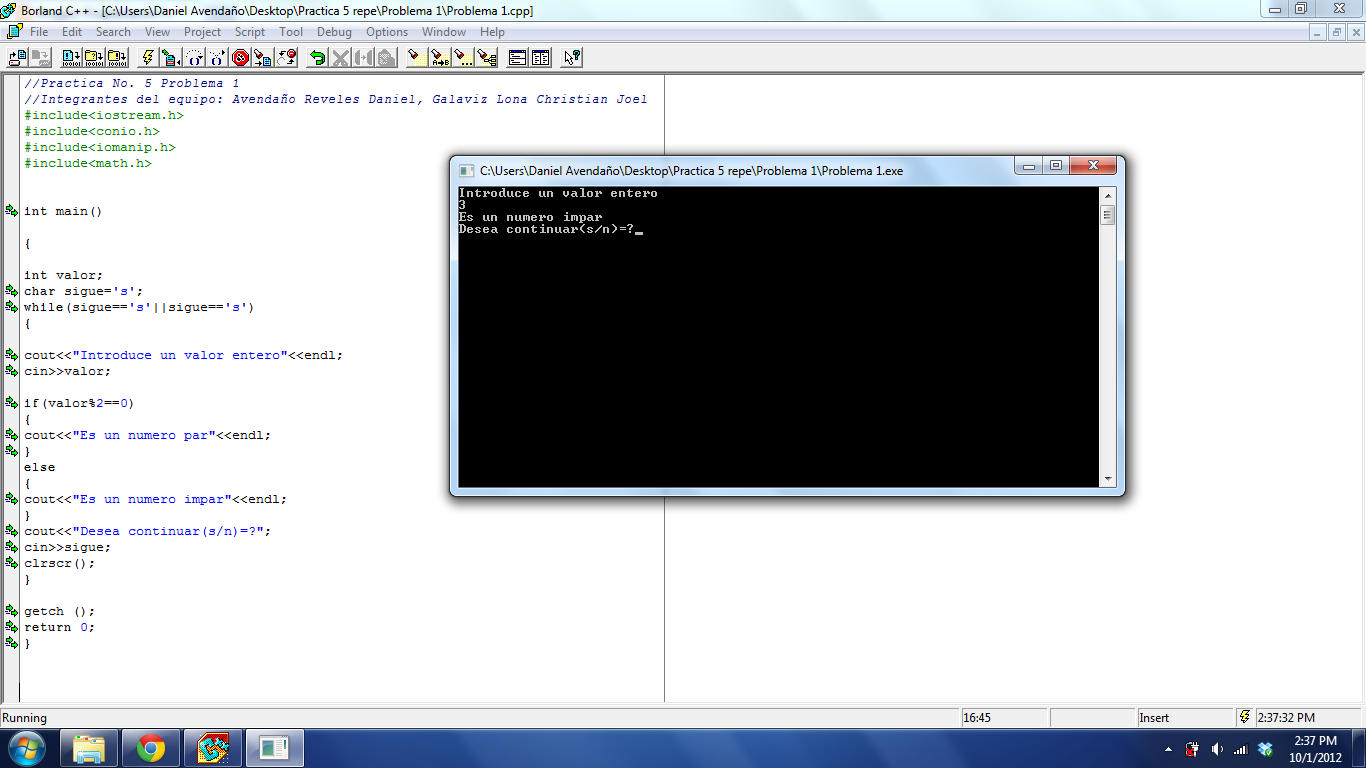Open the Project menu
The width and height of the screenshot is (1366, 768).
click(x=202, y=32)
